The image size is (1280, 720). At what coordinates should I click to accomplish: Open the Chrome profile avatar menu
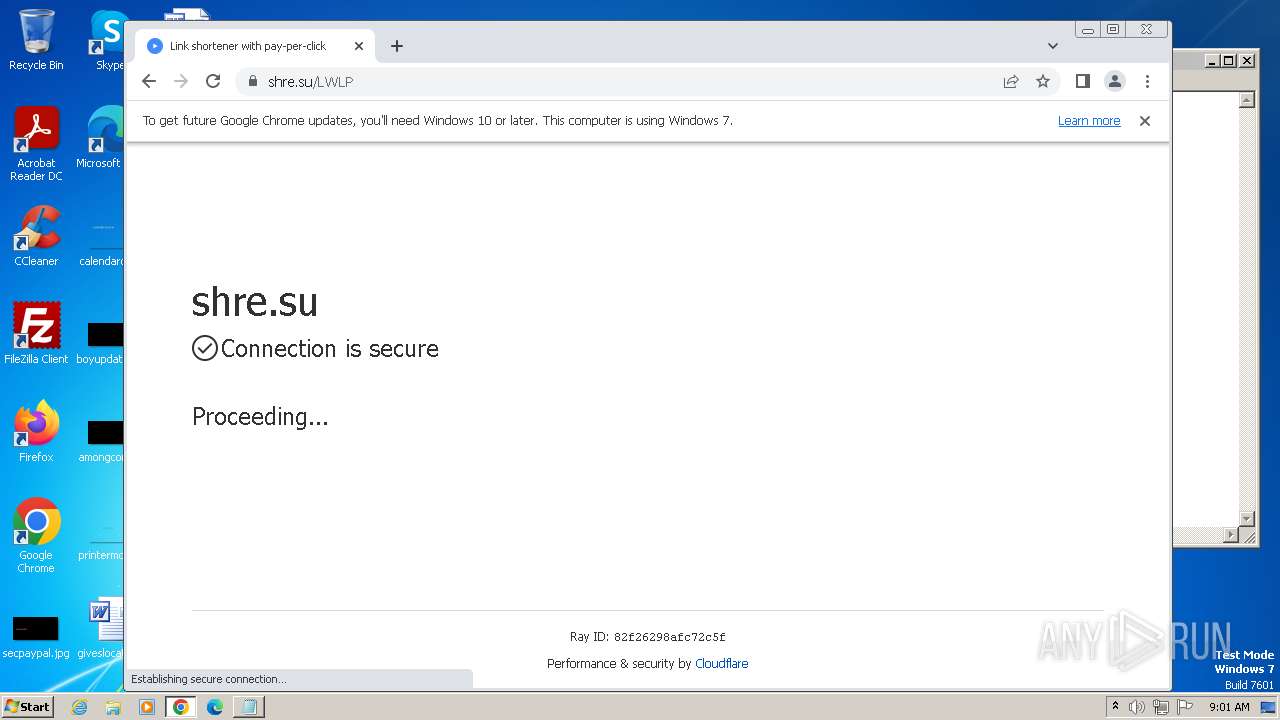pyautogui.click(x=1115, y=81)
